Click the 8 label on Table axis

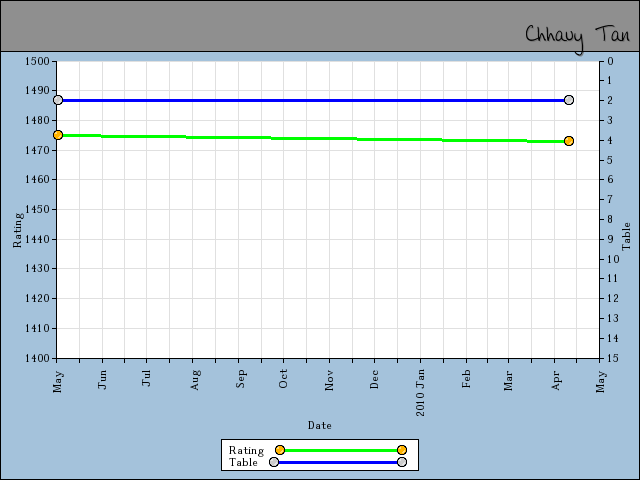610,219
